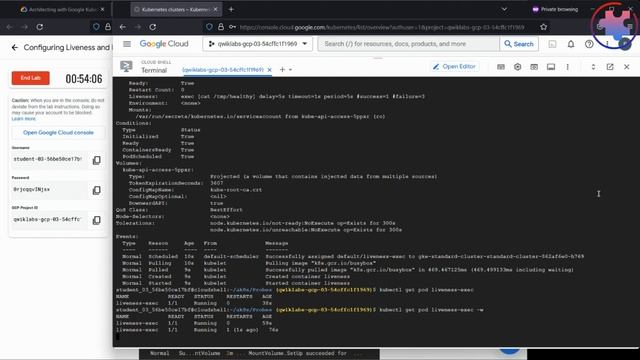Activate Cloud Shell icon in console header
The height and width of the screenshot is (360, 640).
552,44
